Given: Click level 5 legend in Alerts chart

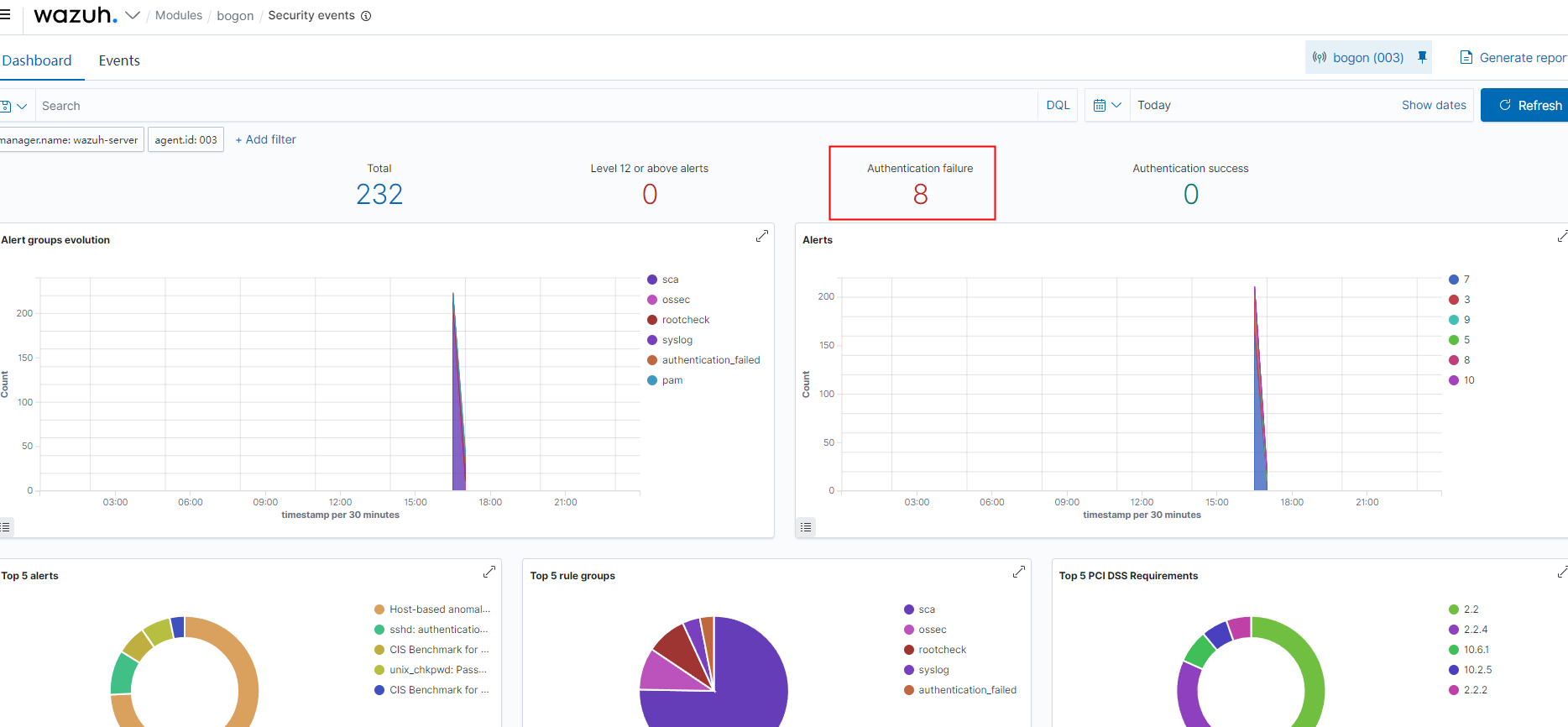Looking at the screenshot, I should tap(1459, 340).
